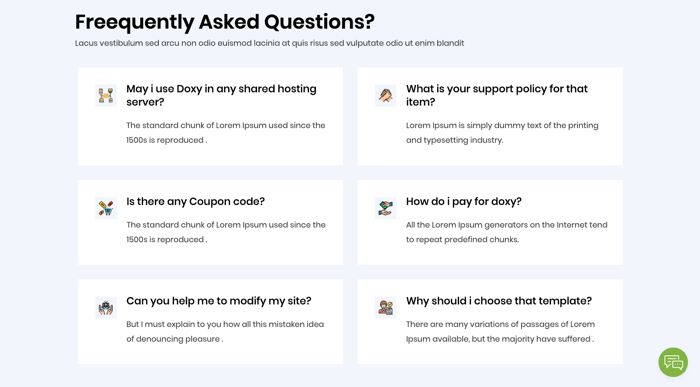Click the answer text under the Coupon code question
Viewport: 700px width, 387px height.
point(226,232)
